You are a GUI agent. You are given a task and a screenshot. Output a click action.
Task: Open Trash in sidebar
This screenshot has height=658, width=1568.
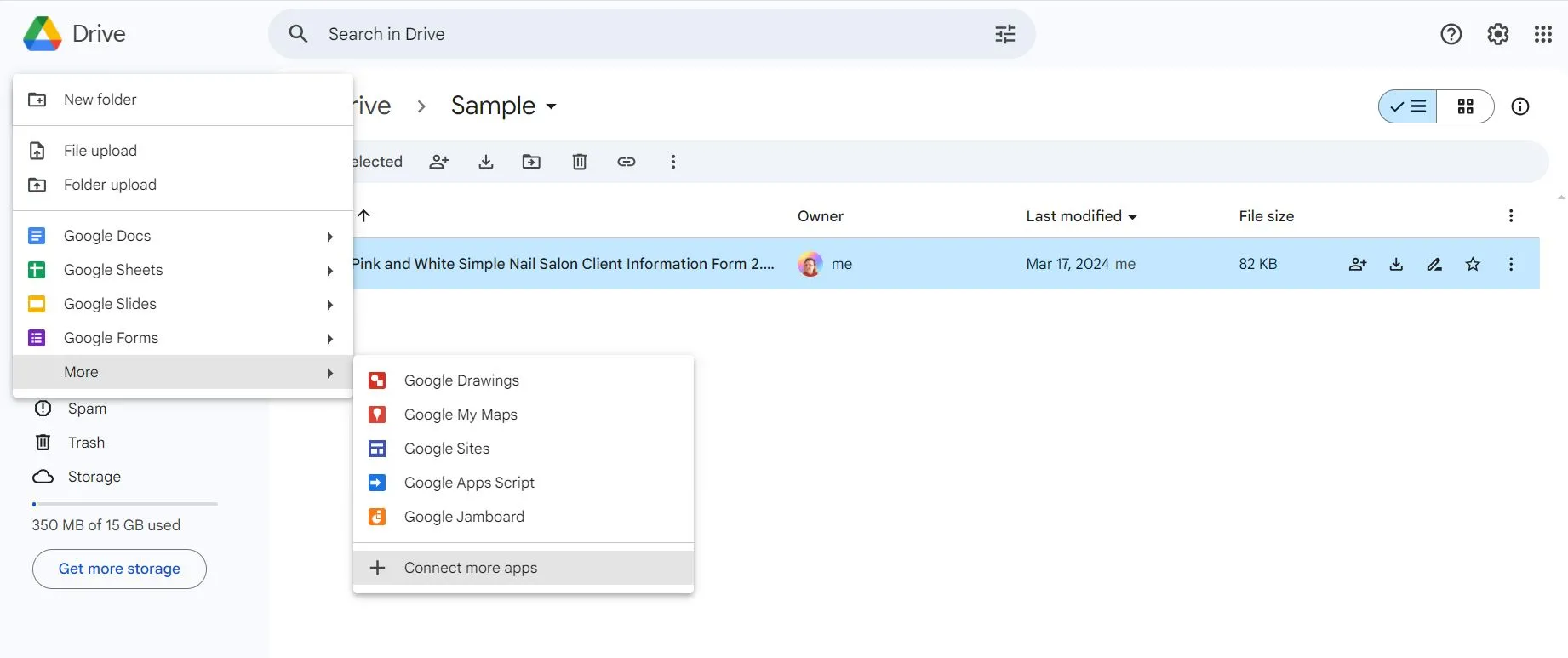tap(86, 443)
